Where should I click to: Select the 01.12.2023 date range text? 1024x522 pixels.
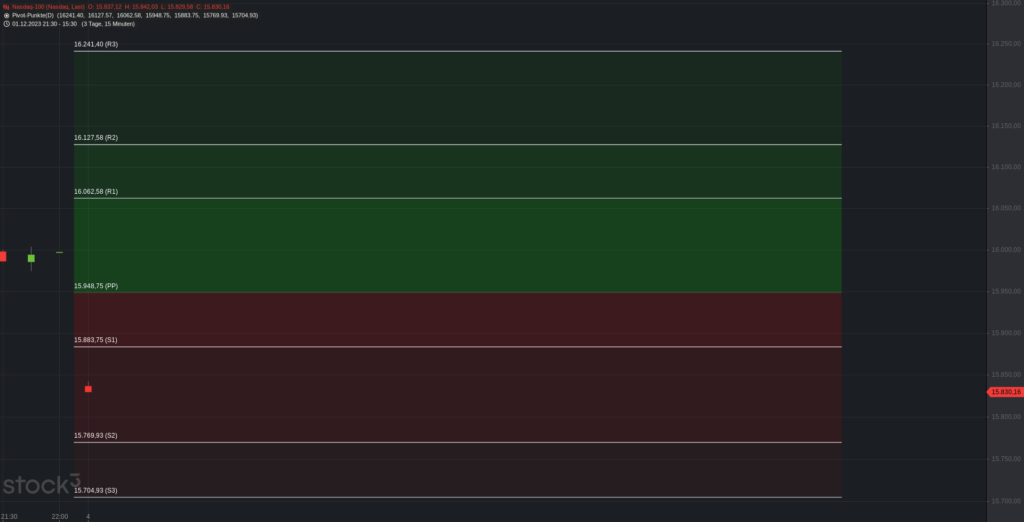tap(44, 24)
